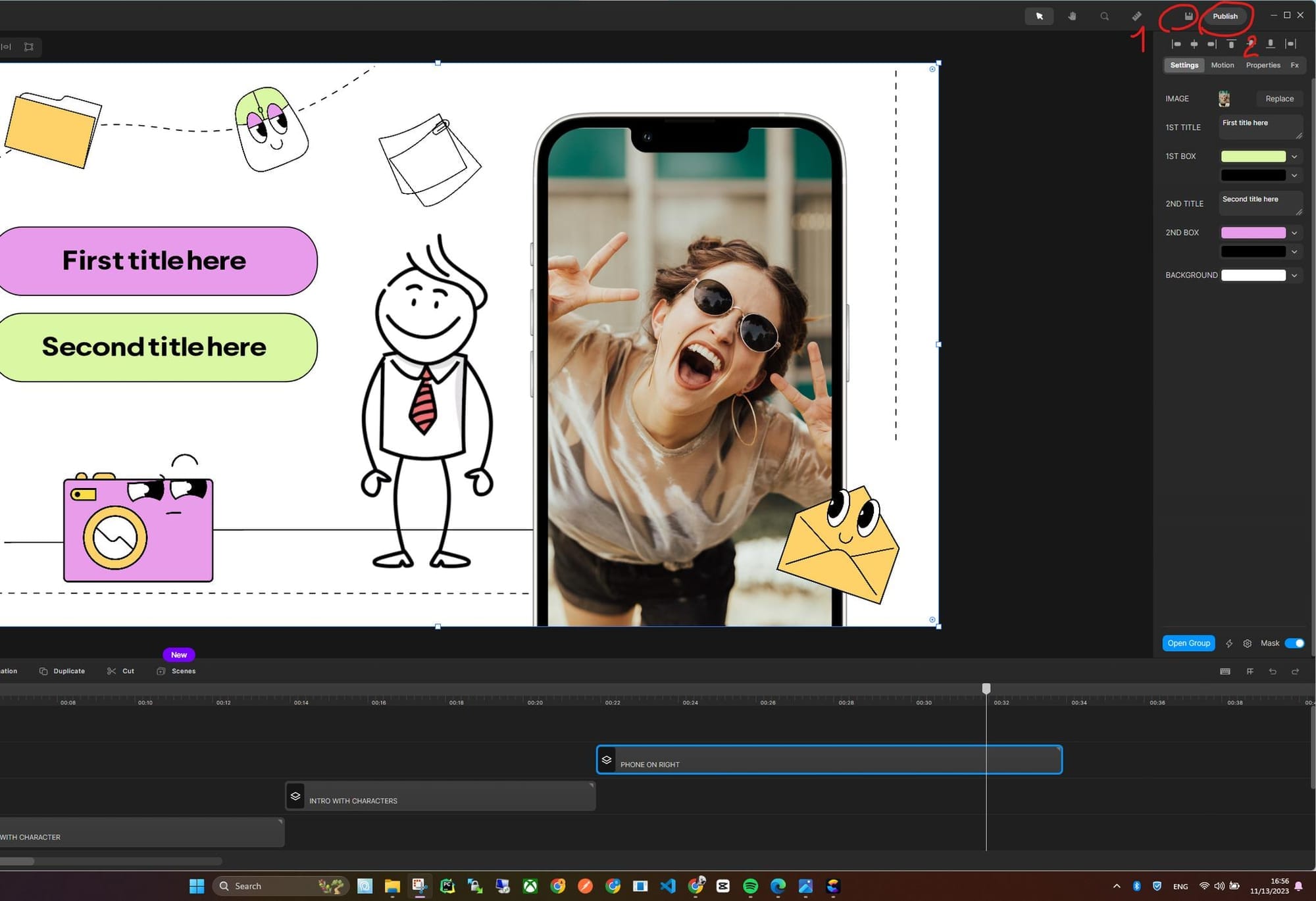This screenshot has height=901, width=1316.
Task: Expand the 1ST BOX green color dropdown
Action: [1294, 157]
